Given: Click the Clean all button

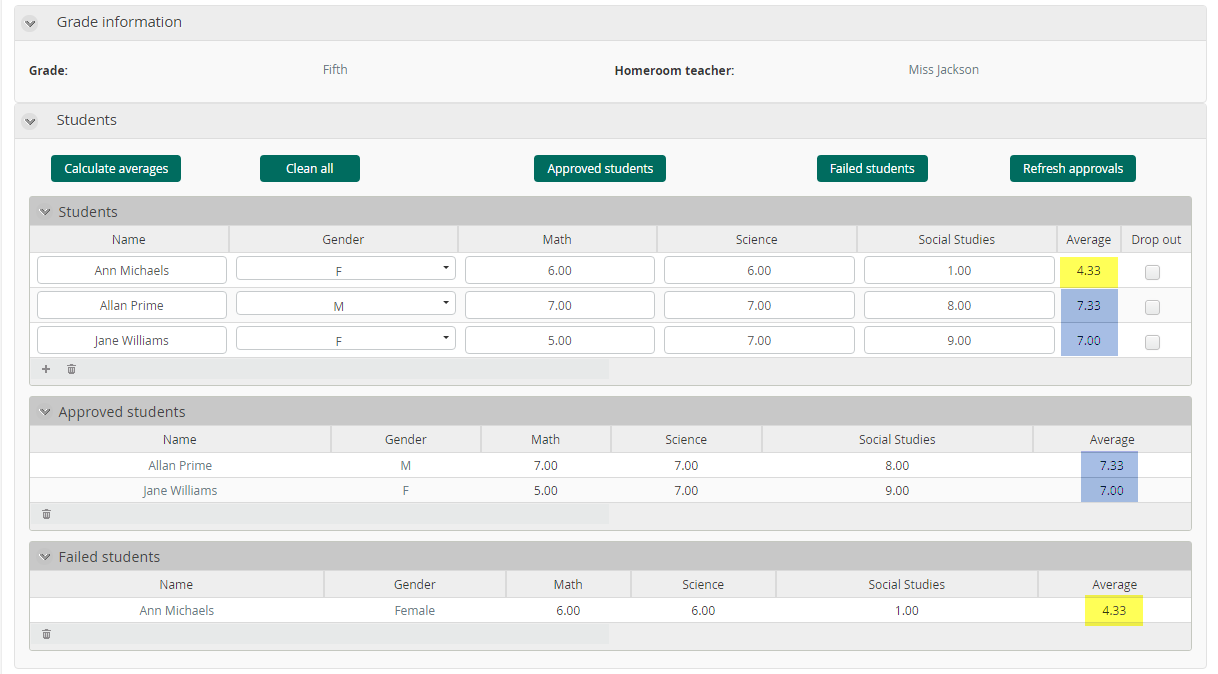Looking at the screenshot, I should click(x=309, y=169).
